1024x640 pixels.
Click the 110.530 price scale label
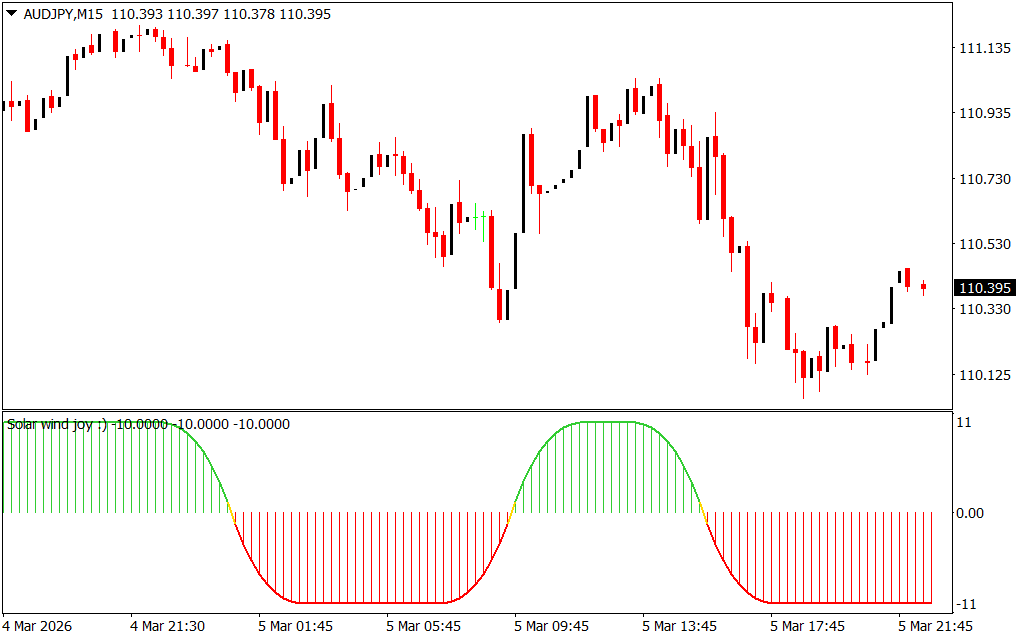coord(983,244)
